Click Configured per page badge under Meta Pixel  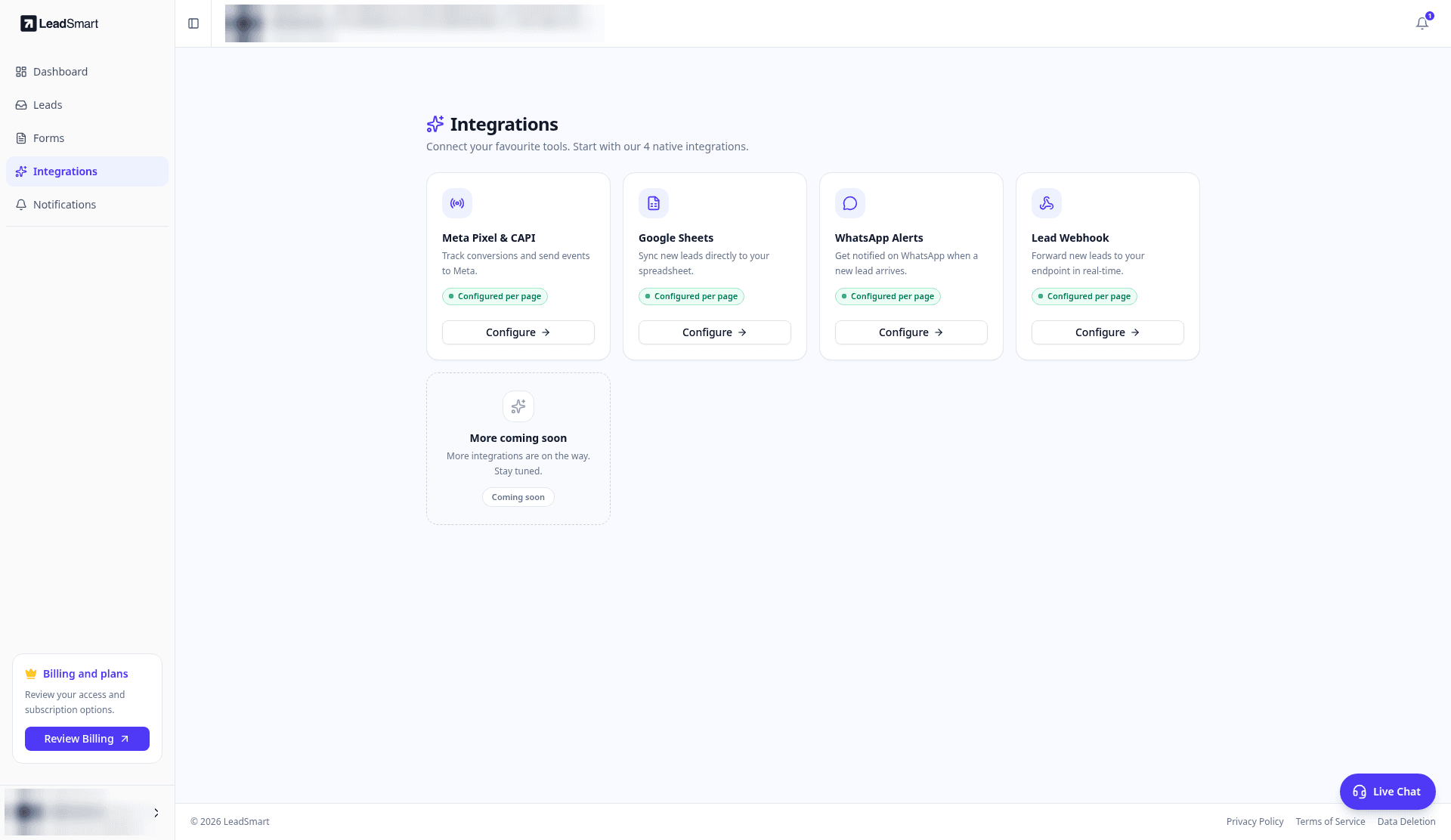[x=495, y=296]
